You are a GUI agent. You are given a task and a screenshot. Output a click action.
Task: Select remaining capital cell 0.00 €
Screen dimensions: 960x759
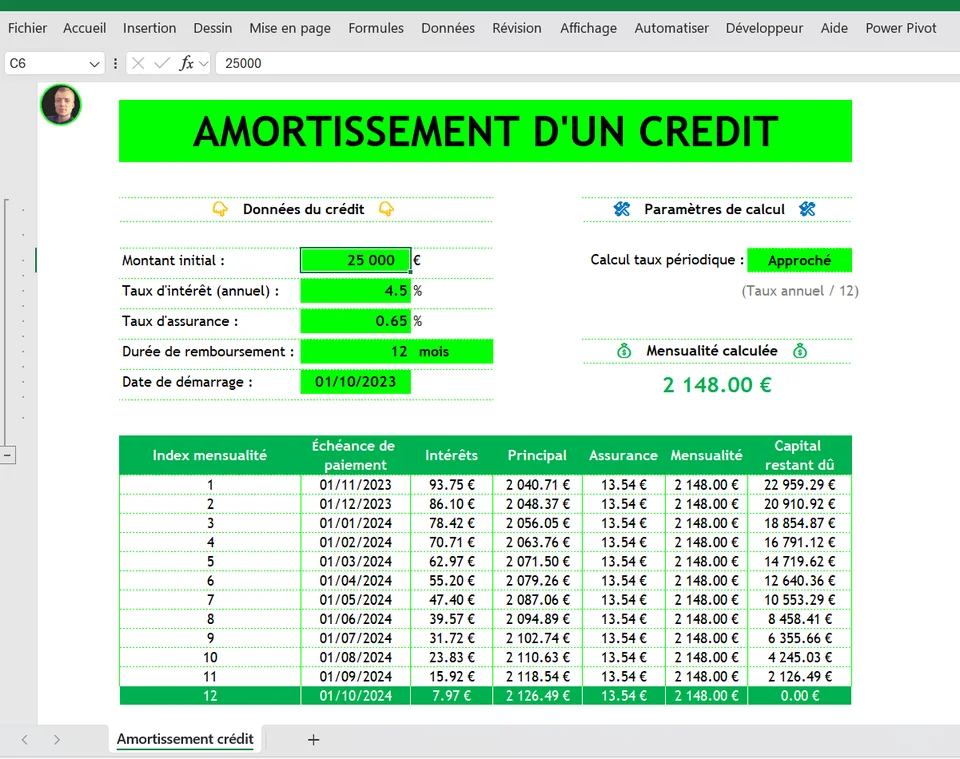pos(799,696)
